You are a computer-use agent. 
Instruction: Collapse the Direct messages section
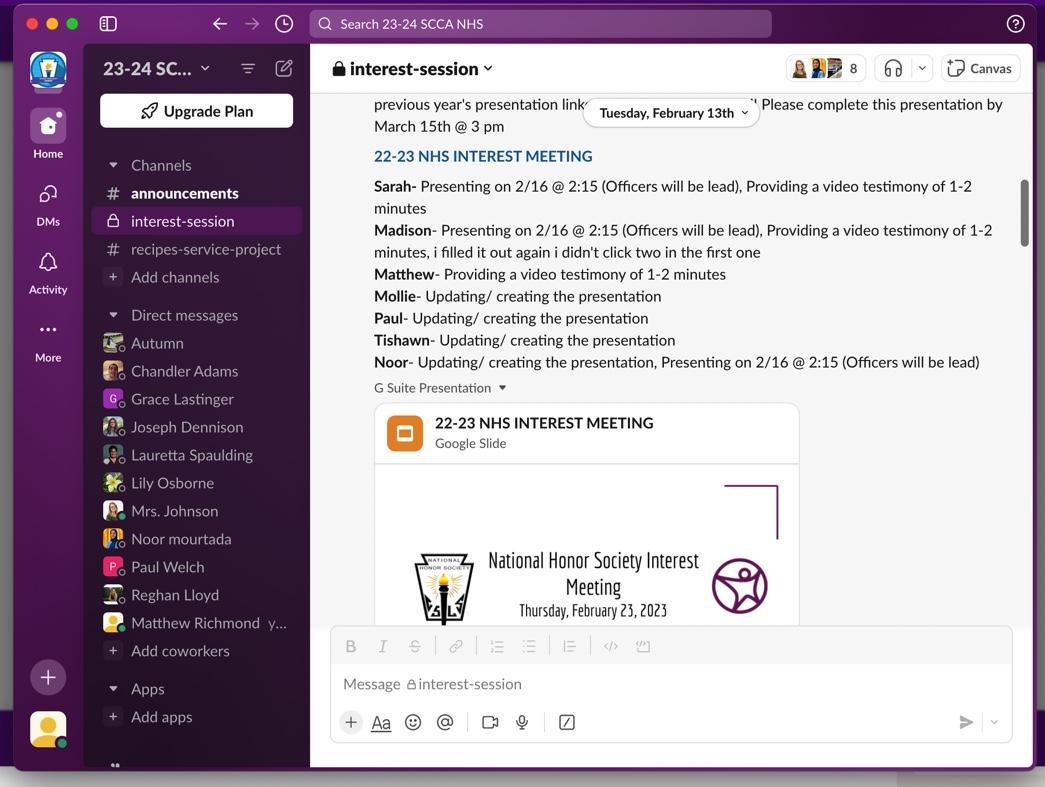click(113, 315)
